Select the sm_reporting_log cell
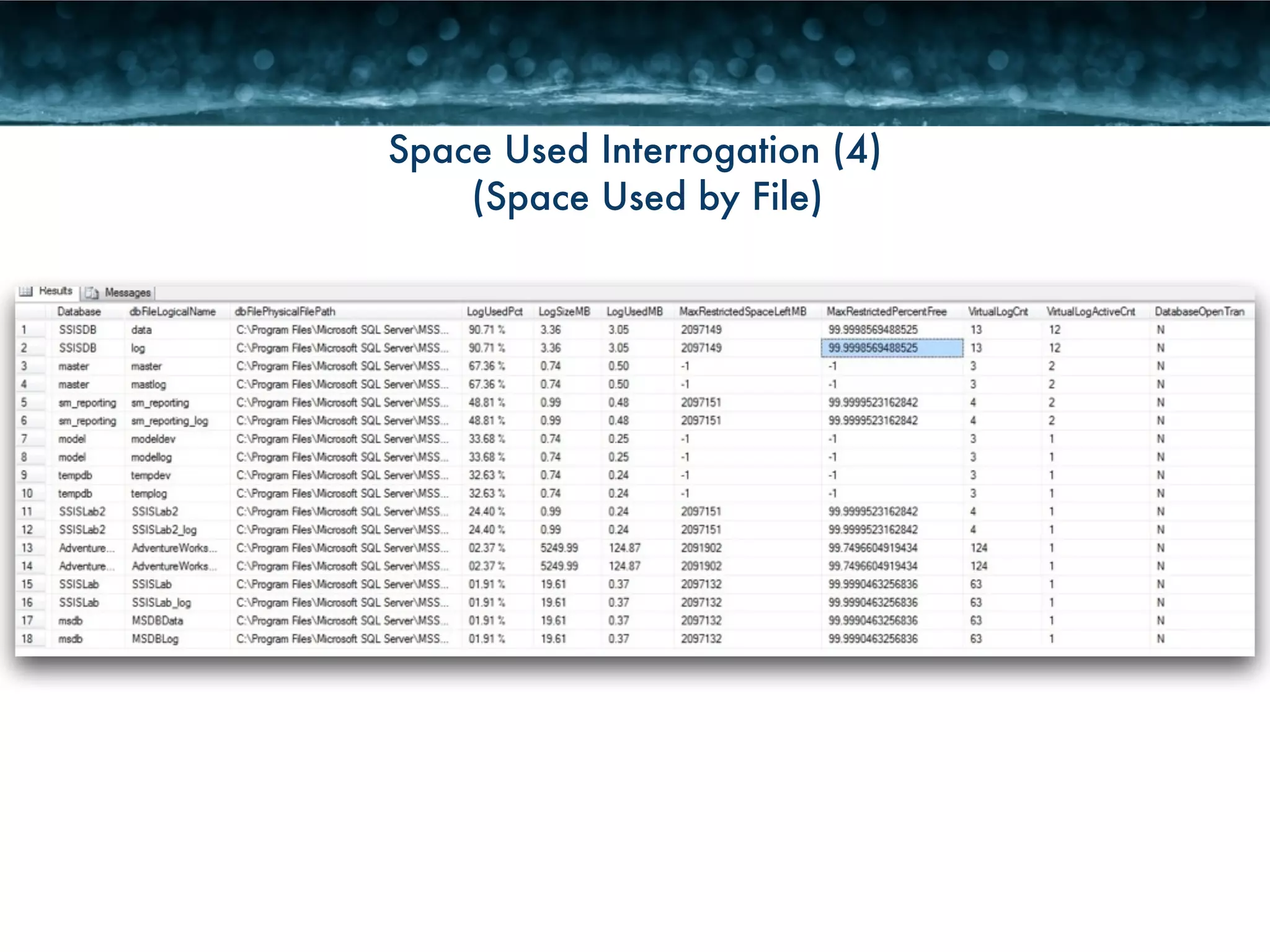This screenshot has width=1270, height=952. pyautogui.click(x=169, y=421)
